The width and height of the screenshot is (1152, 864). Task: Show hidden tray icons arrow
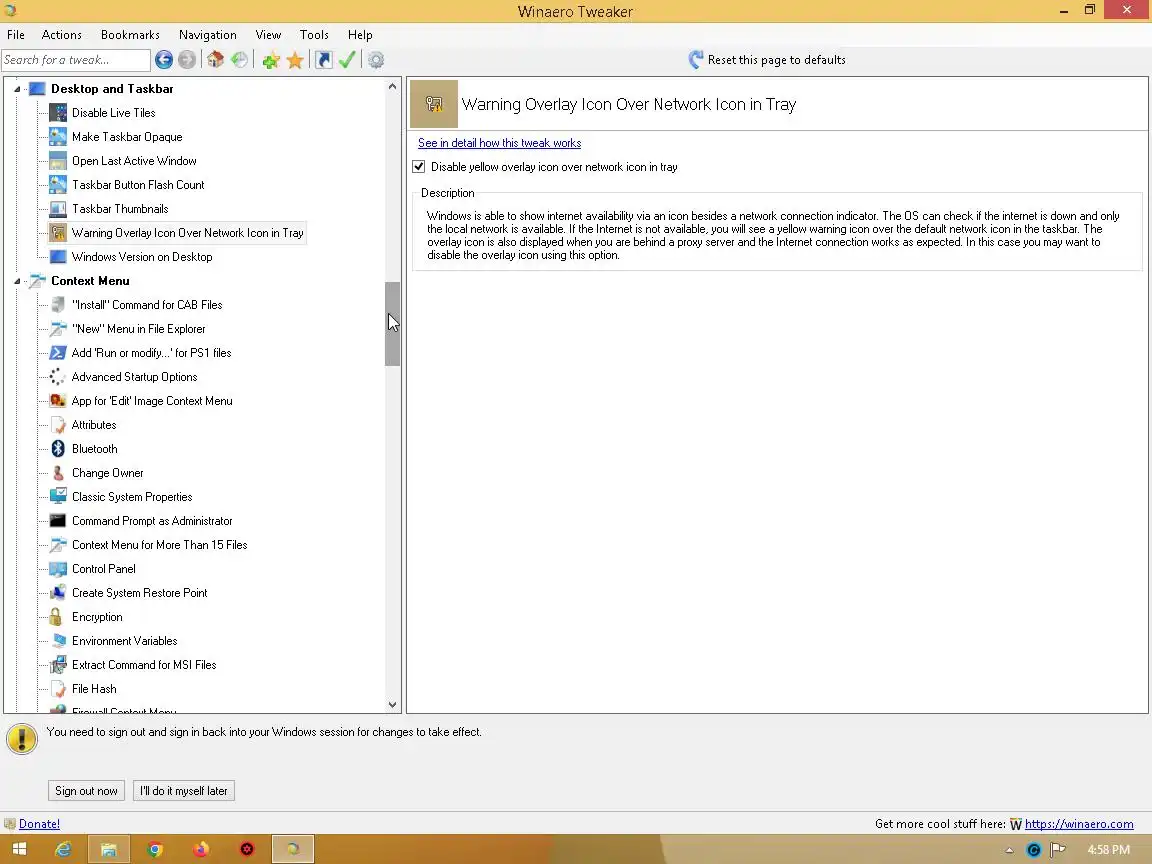1009,850
